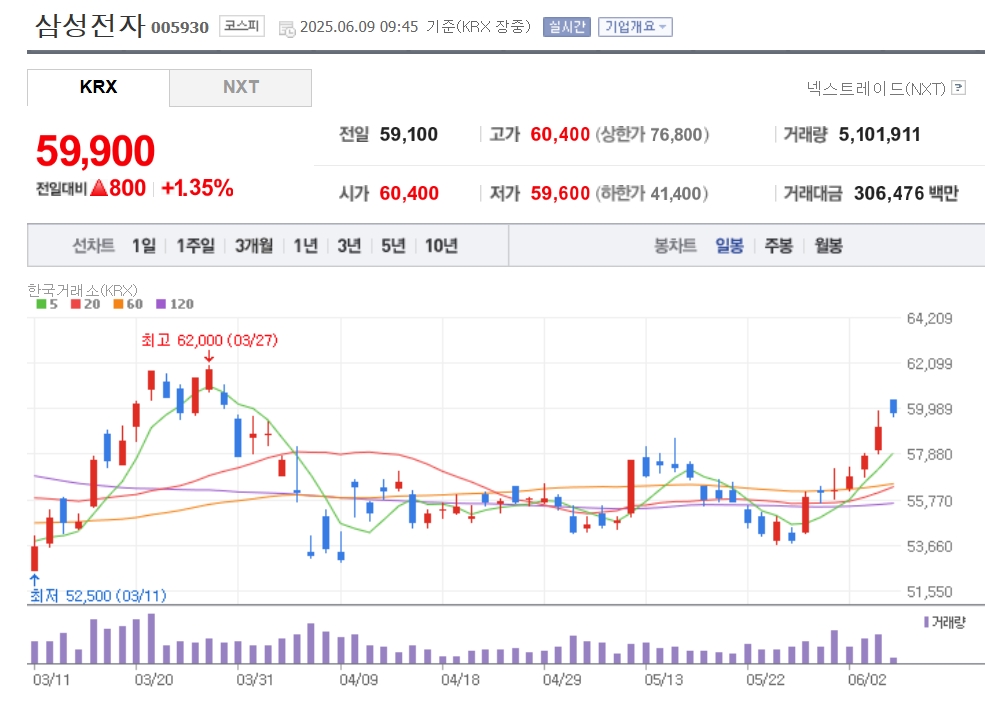Click the tallest red candle near 05/13

[631, 486]
